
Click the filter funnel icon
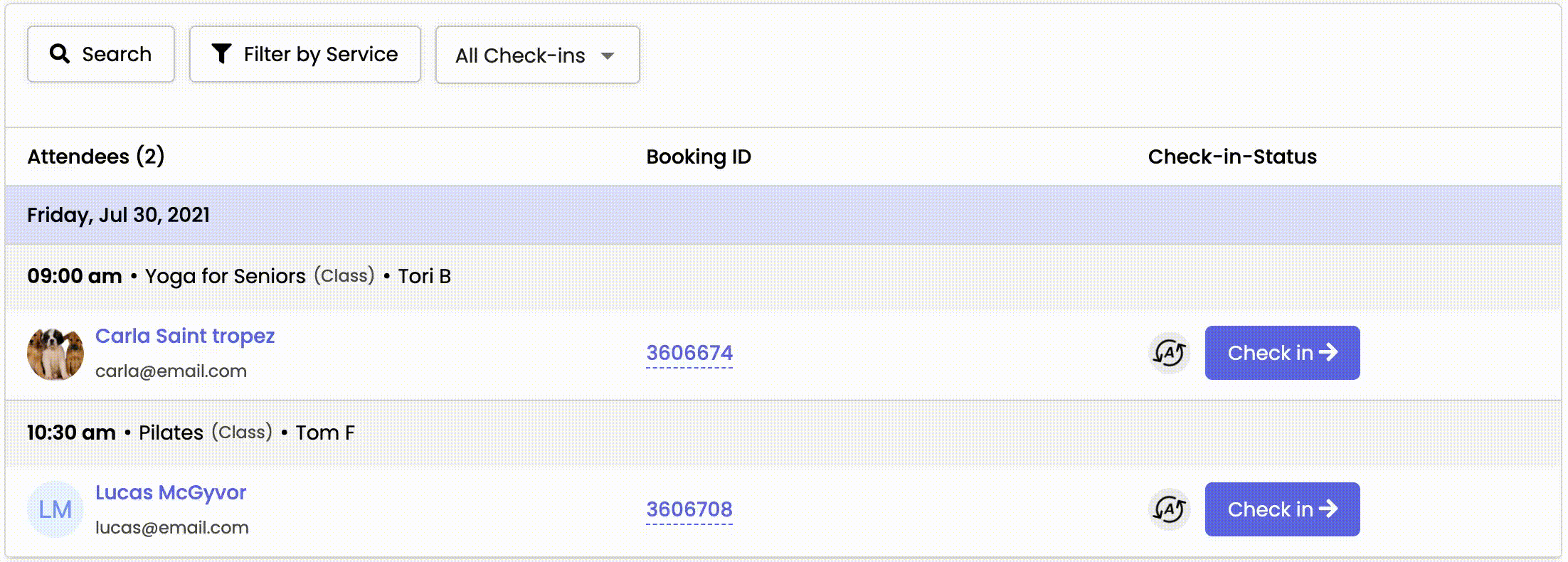(221, 54)
